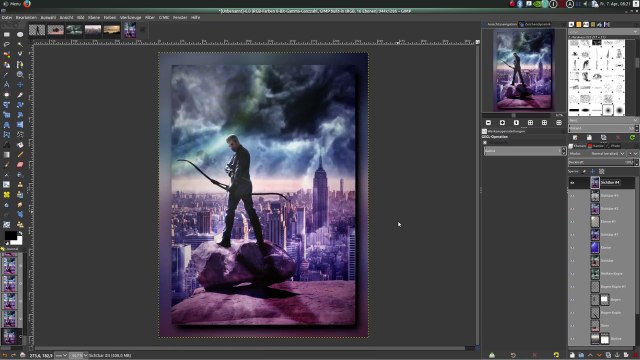The image size is (640, 360).
Task: Open the Filter menu
Action: (x=150, y=18)
